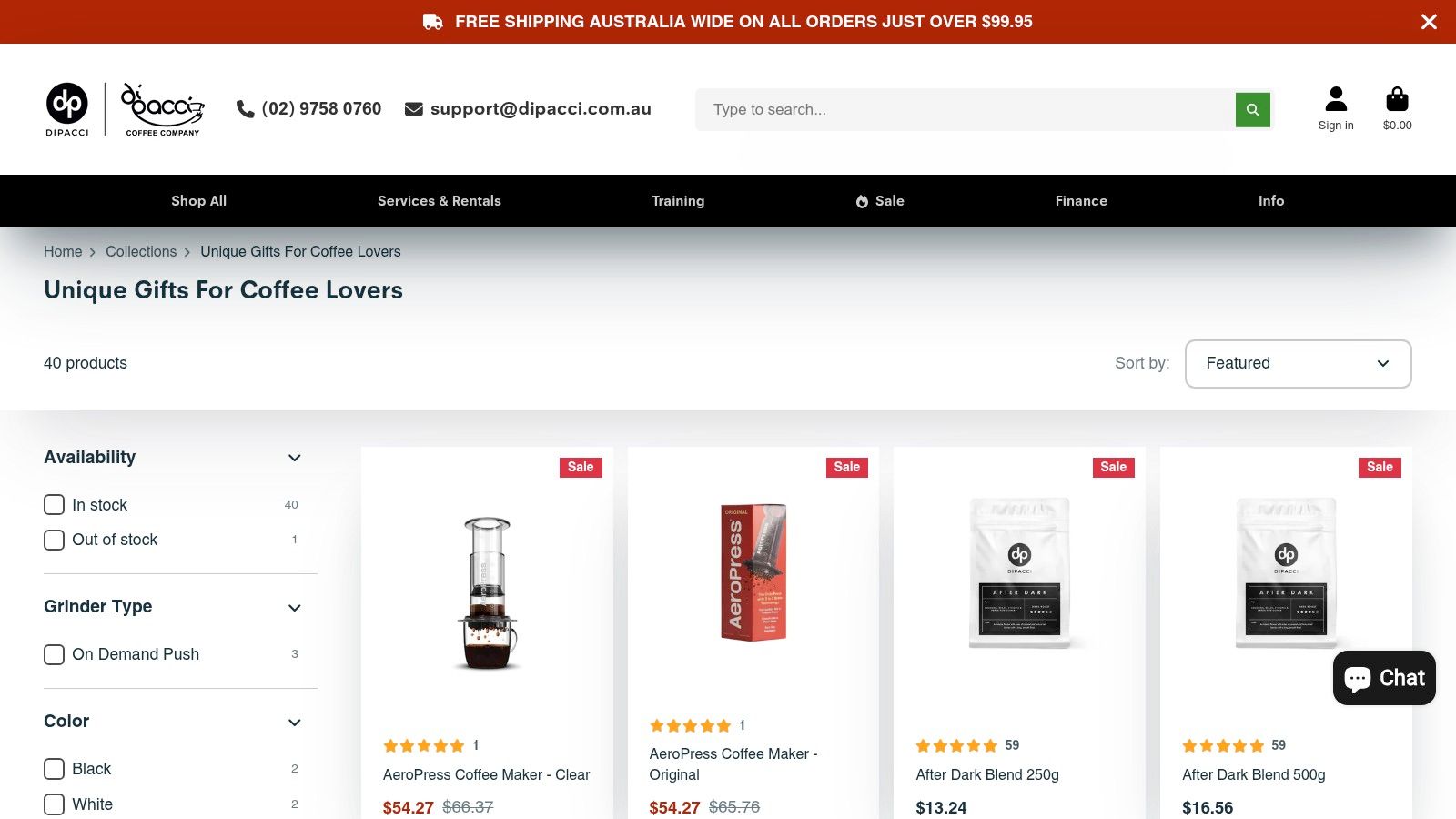Open the Chat bubble widget
This screenshot has width=1456, height=819.
click(1384, 678)
